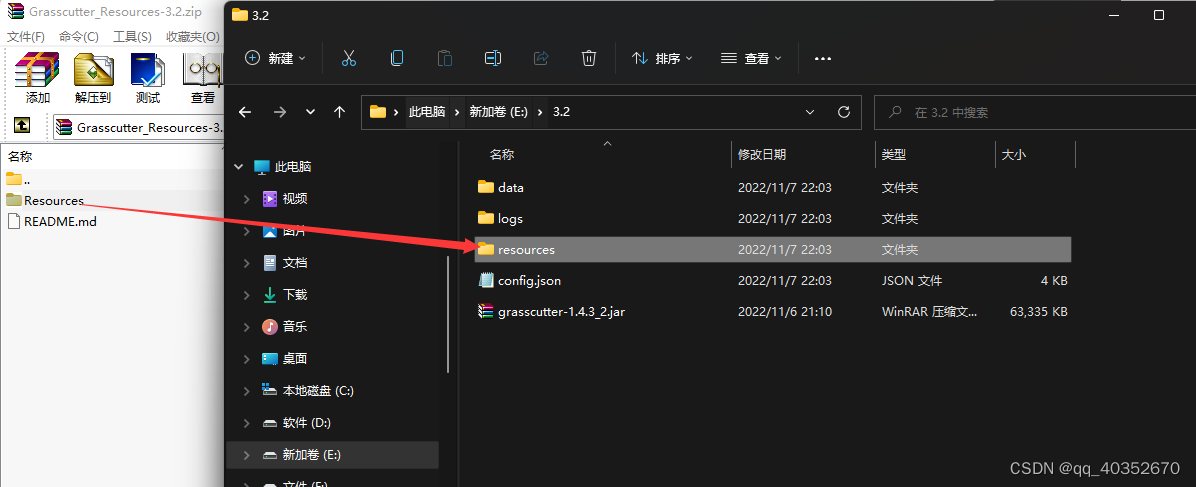This screenshot has width=1196, height=487.
Task: Click navigation pane vertical scrollbar
Action: click(448, 313)
